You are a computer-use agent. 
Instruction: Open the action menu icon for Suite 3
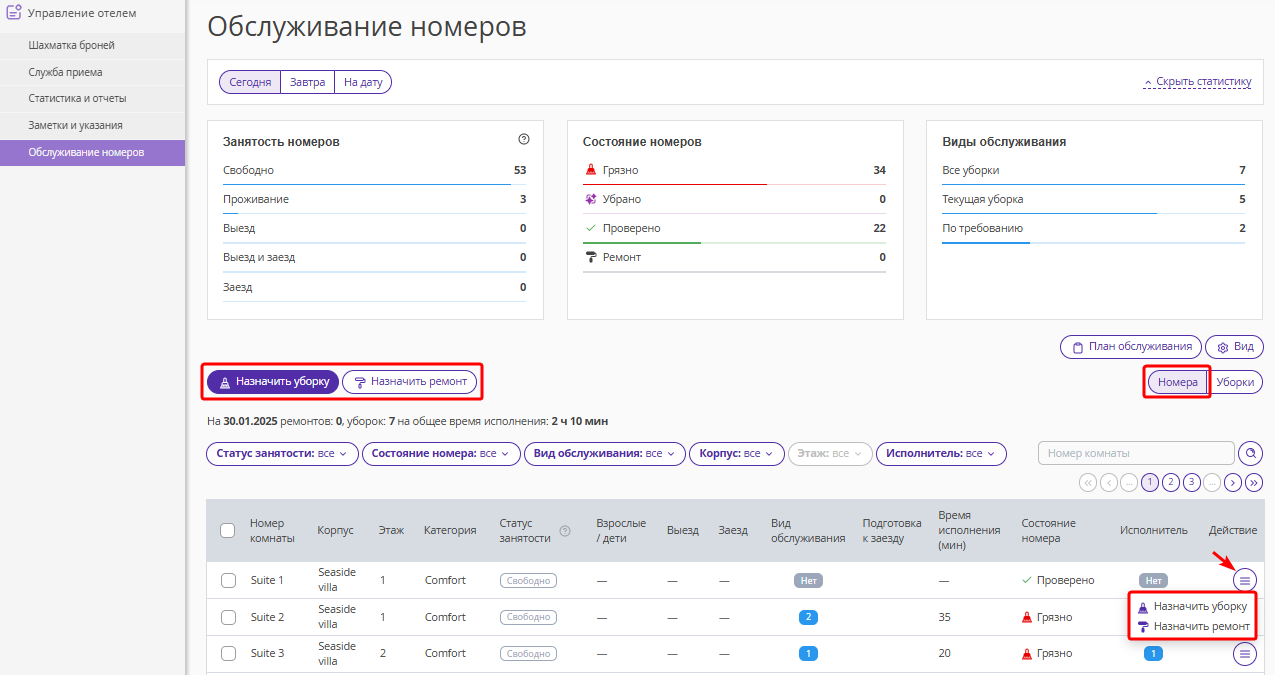pyautogui.click(x=1245, y=654)
